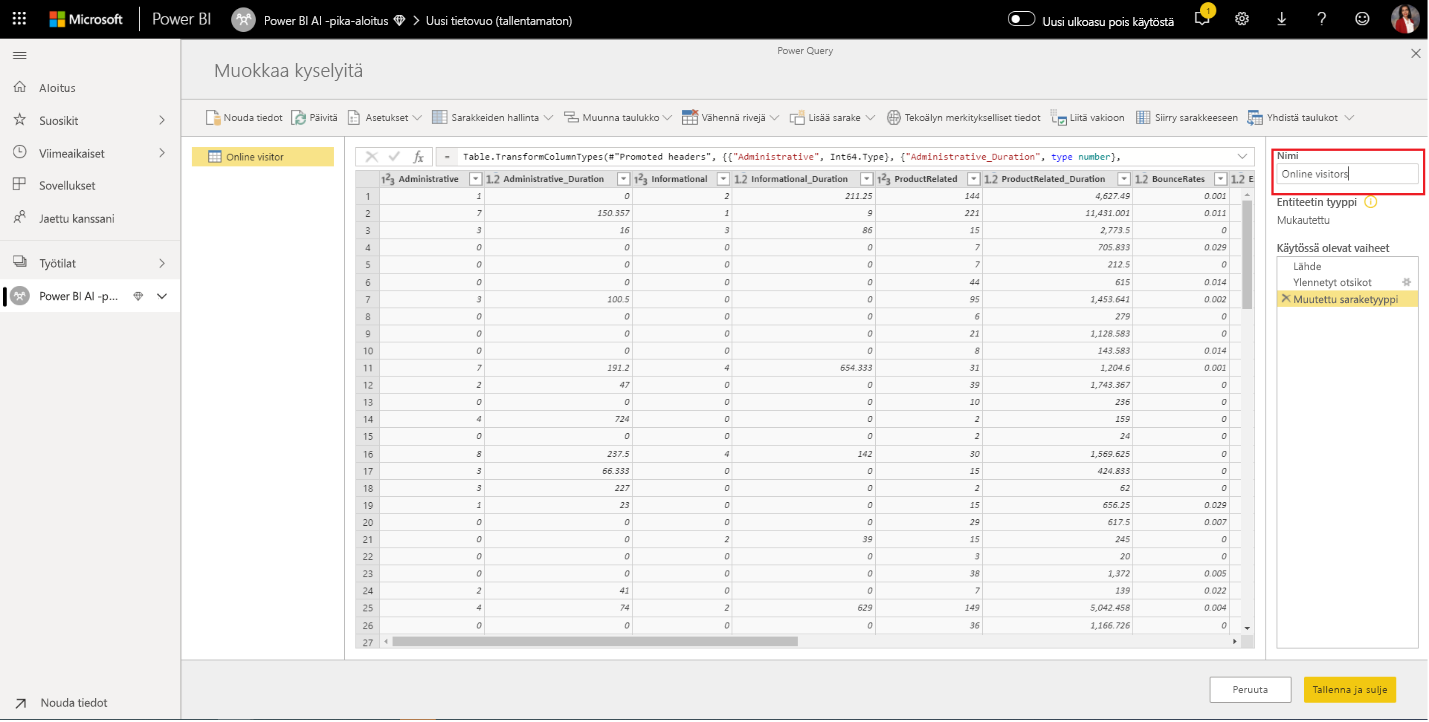Open the Lisää sarake dropdown

832,118
